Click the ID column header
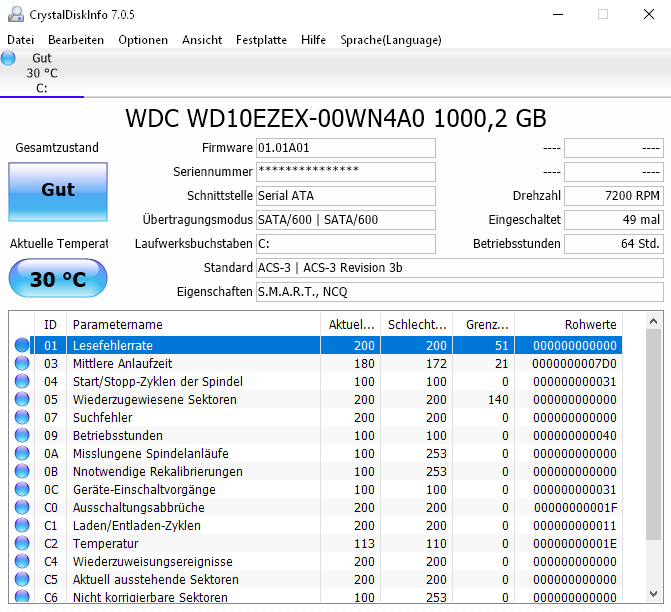The height and width of the screenshot is (612, 671). point(50,324)
